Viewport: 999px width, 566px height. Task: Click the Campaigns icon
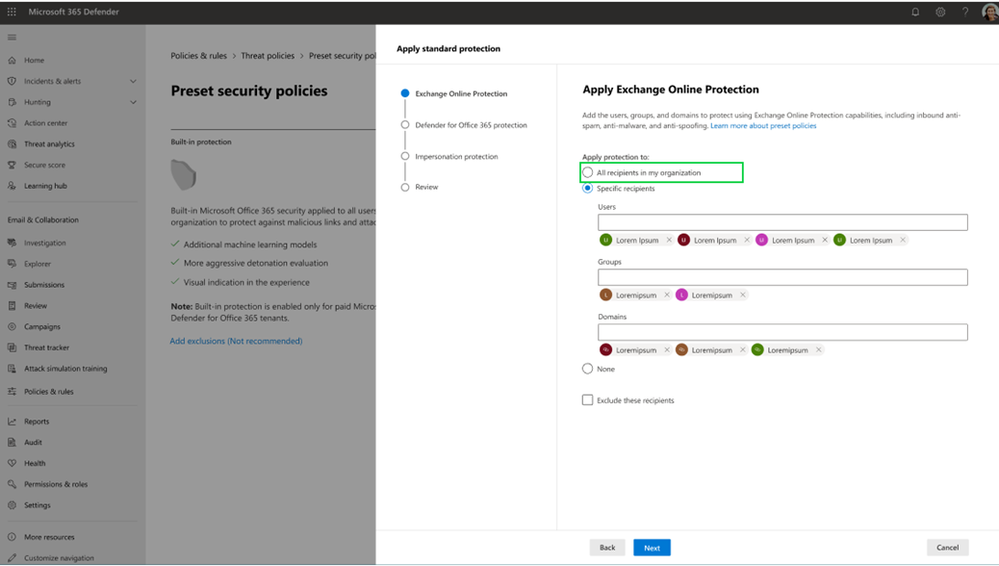[11, 326]
